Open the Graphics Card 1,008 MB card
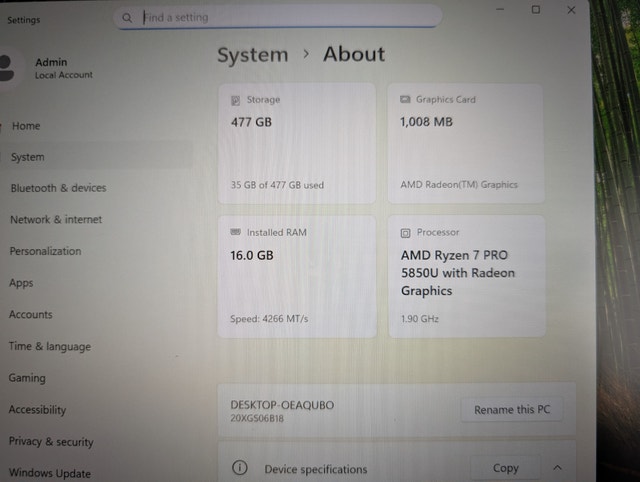Image resolution: width=640 pixels, height=482 pixels. click(466, 143)
